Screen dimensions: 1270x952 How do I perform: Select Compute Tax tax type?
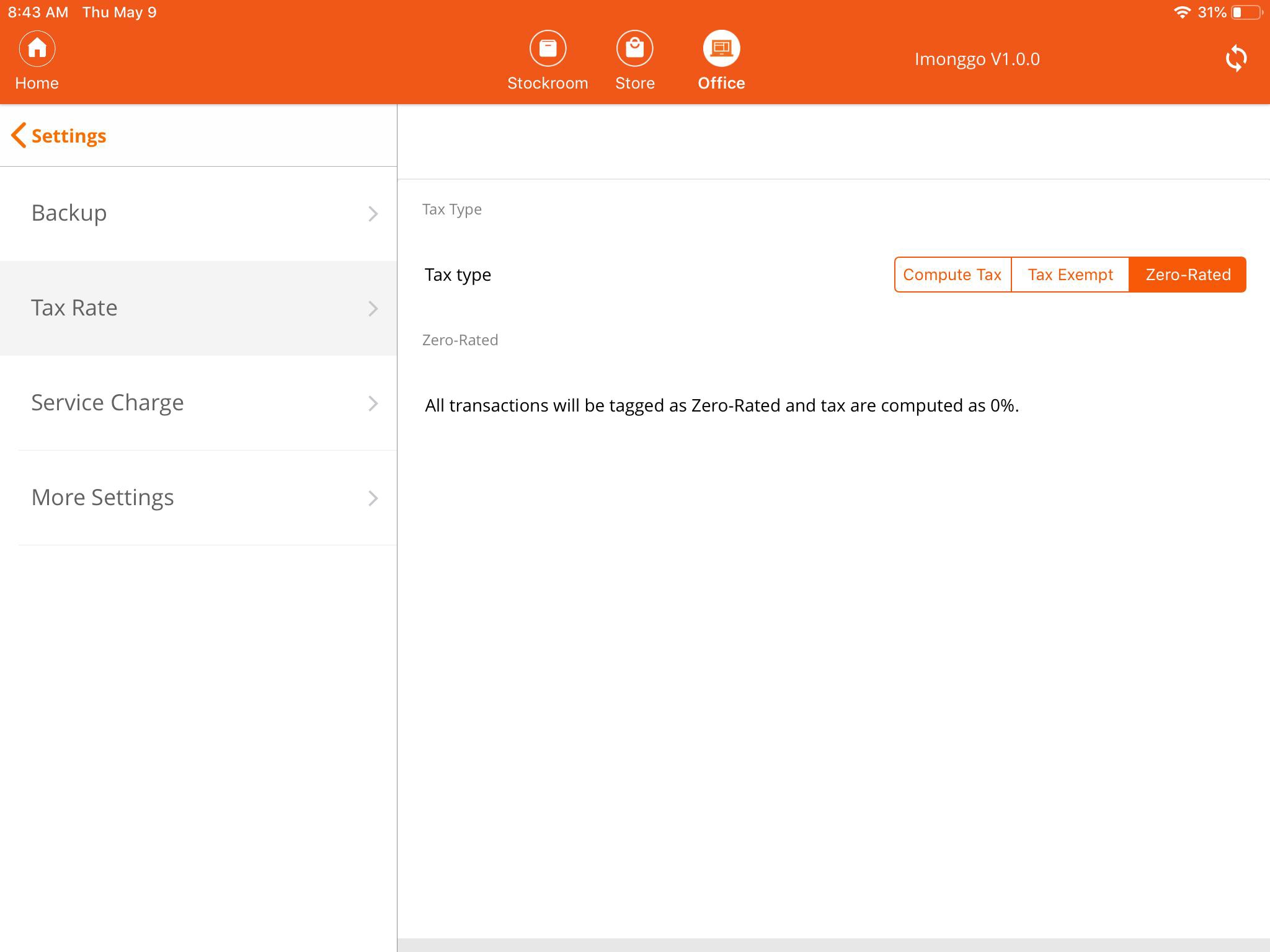pyautogui.click(x=952, y=275)
